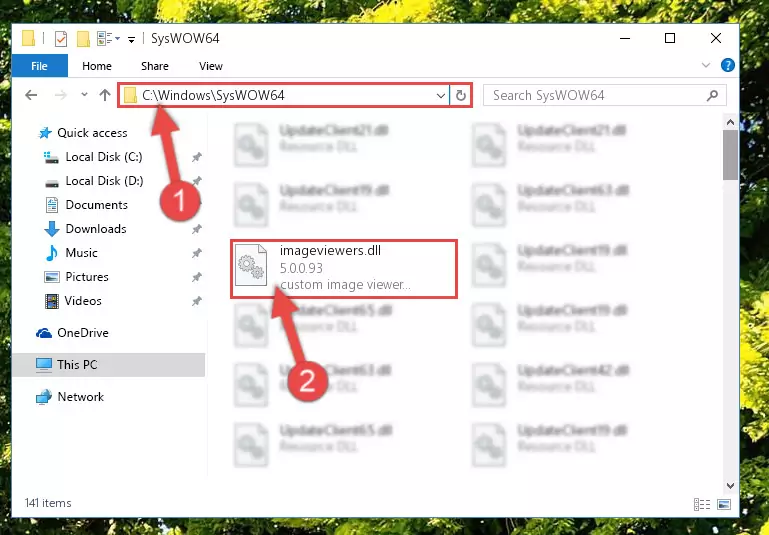Switch to the View ribbon tab
Image resolution: width=769 pixels, height=535 pixels.
coord(211,66)
